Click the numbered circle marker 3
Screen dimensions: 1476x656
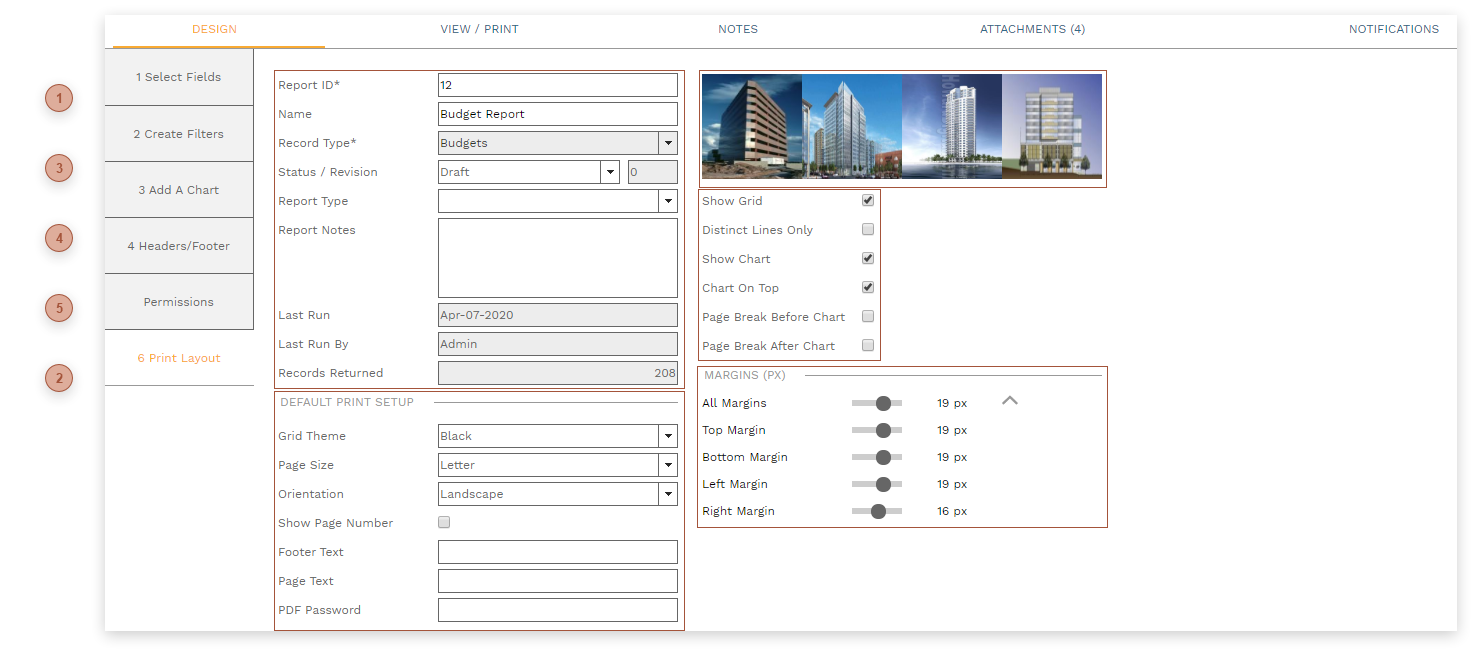pos(59,168)
